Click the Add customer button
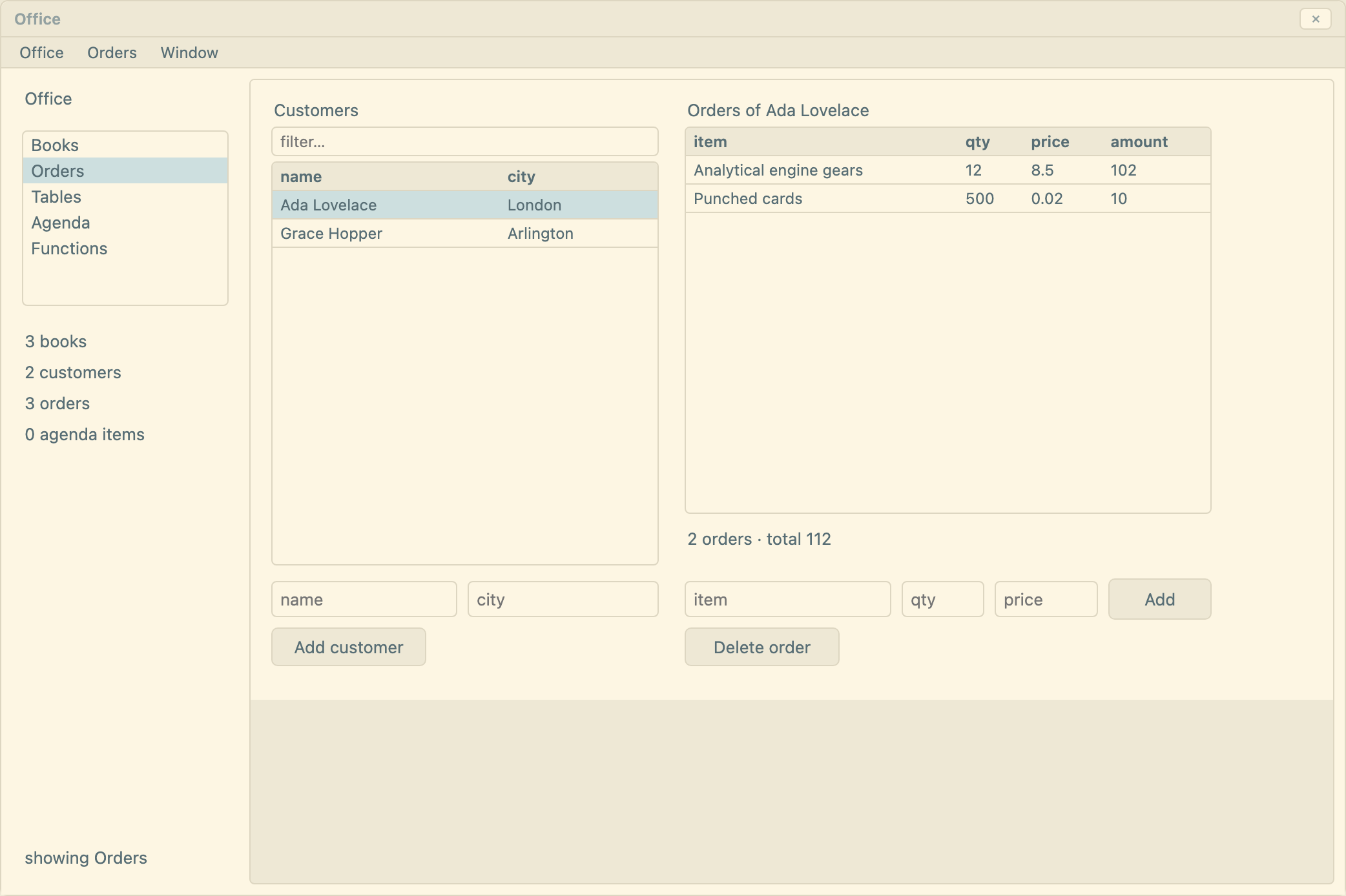This screenshot has height=896, width=1346. [349, 647]
